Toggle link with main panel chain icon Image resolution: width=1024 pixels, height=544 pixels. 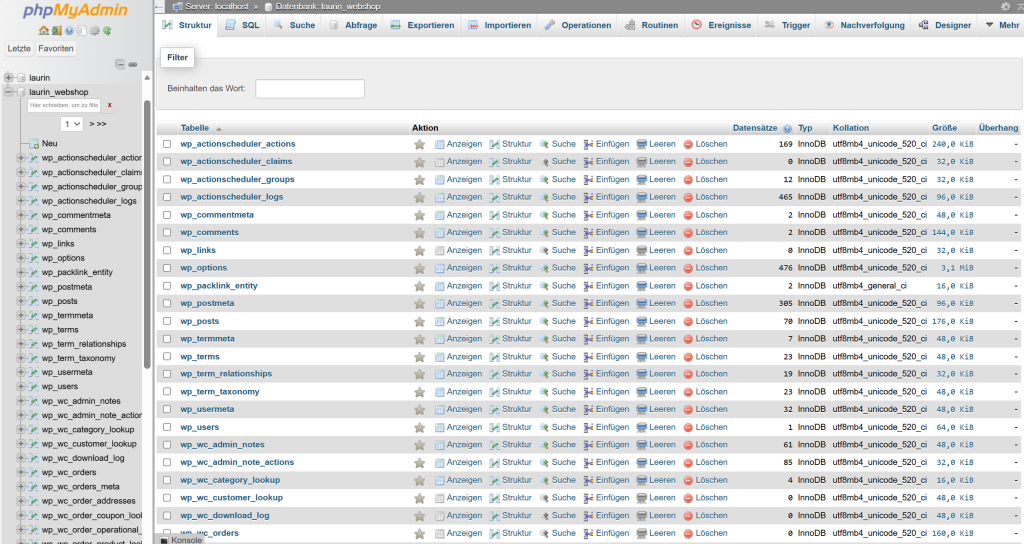[x=133, y=64]
